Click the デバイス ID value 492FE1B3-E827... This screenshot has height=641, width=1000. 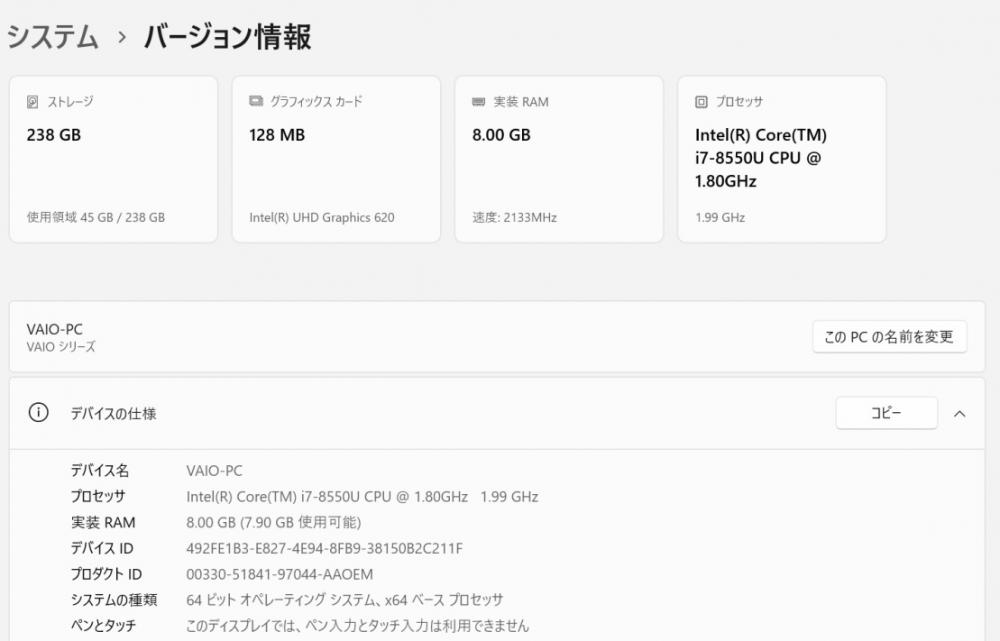pyautogui.click(x=325, y=549)
